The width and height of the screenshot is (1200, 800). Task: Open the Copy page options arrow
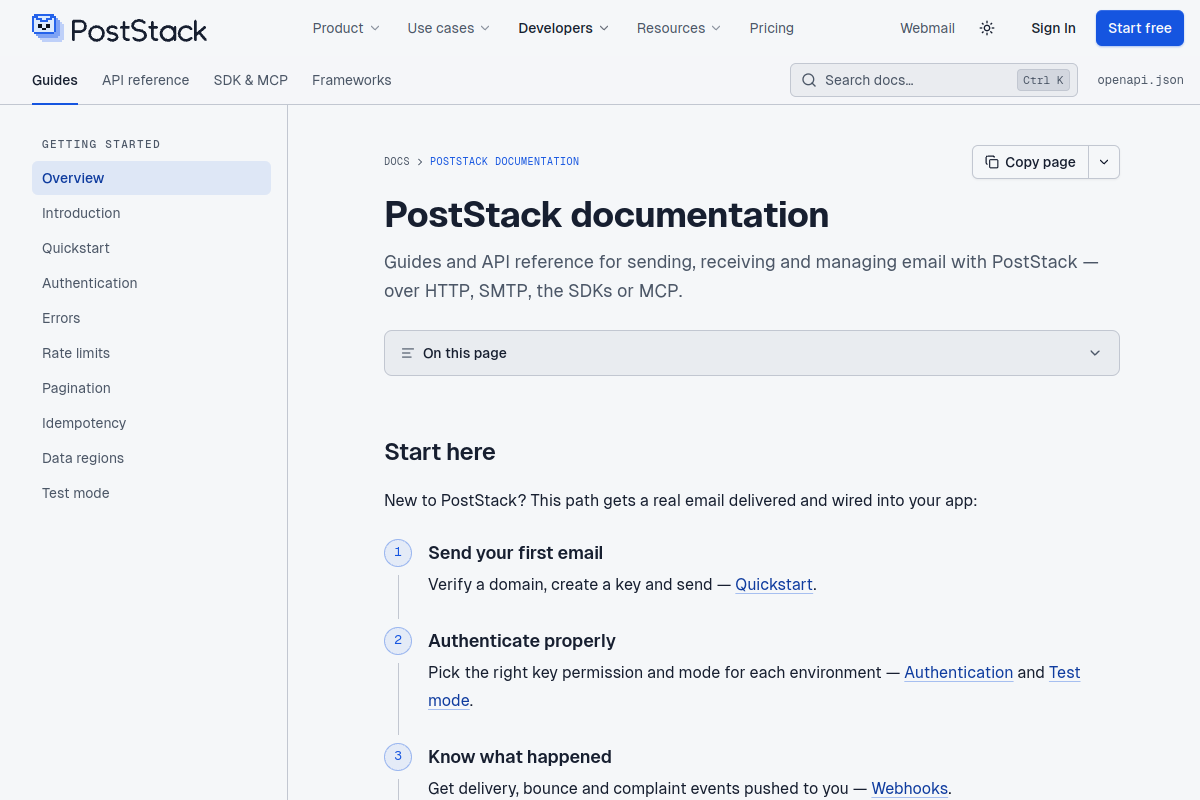(x=1104, y=162)
